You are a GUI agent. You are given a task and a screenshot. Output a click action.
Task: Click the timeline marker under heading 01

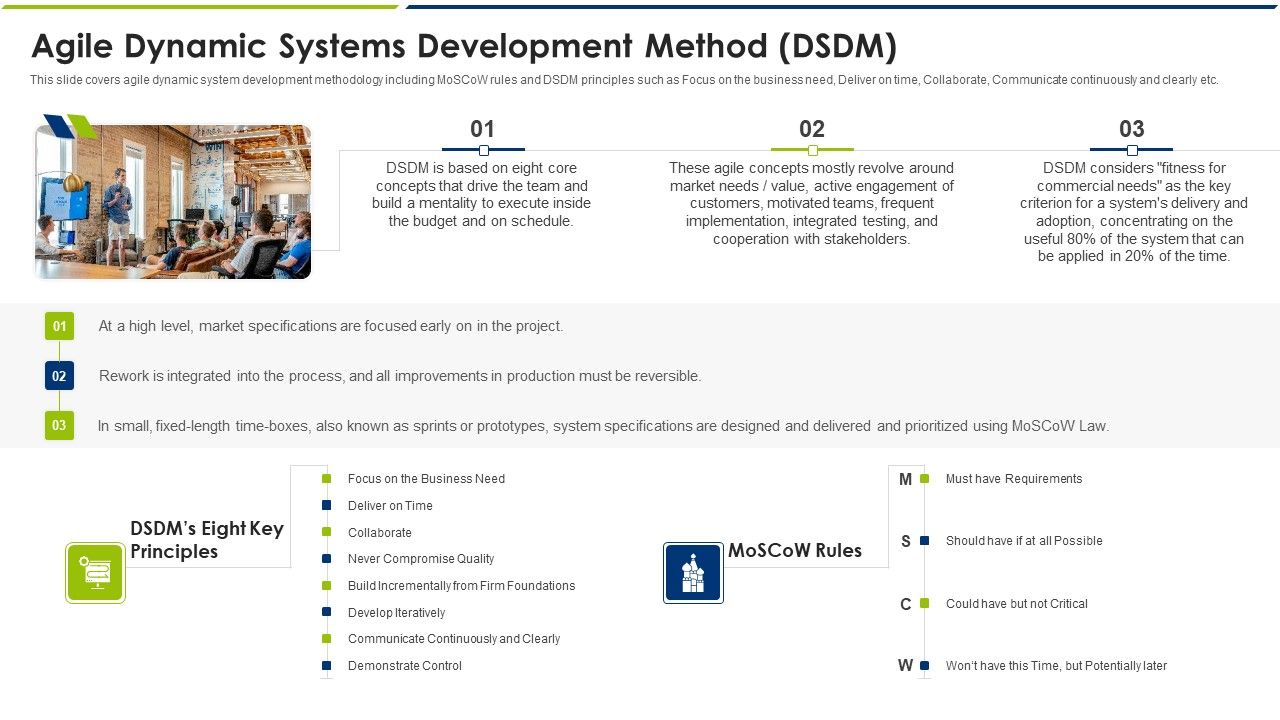[x=483, y=150]
